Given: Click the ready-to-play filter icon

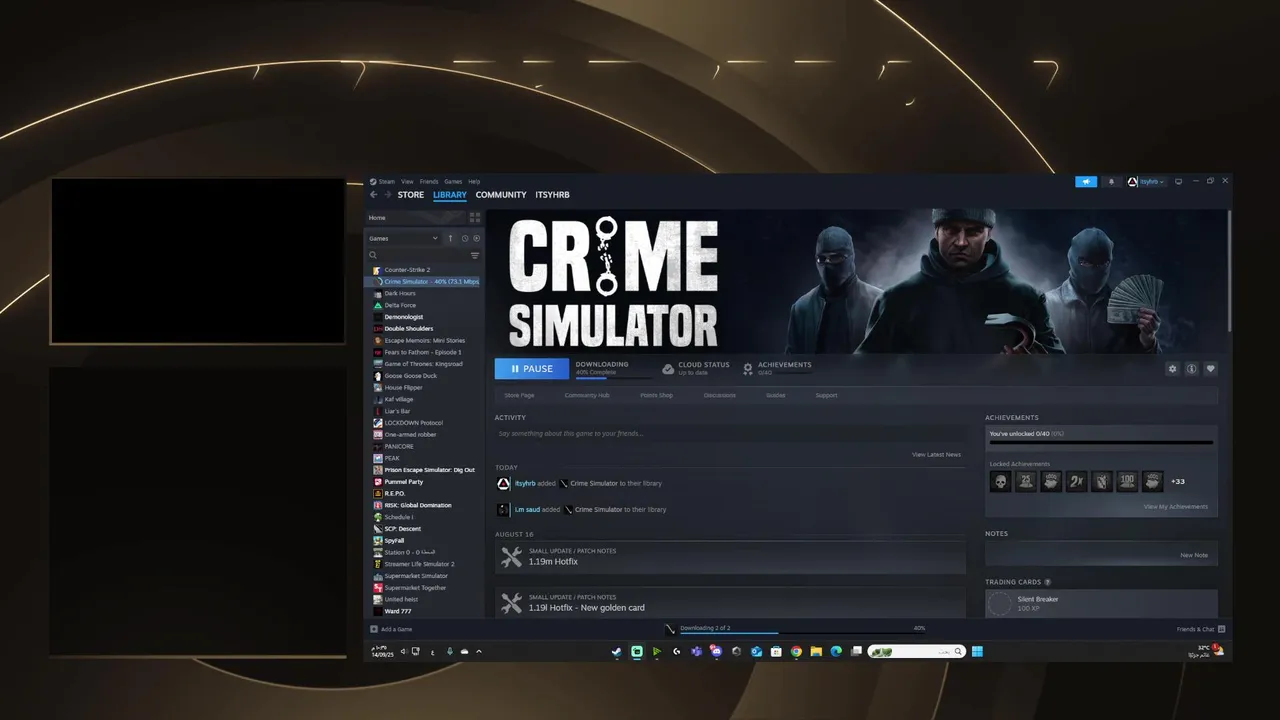Looking at the screenshot, I should [x=477, y=239].
